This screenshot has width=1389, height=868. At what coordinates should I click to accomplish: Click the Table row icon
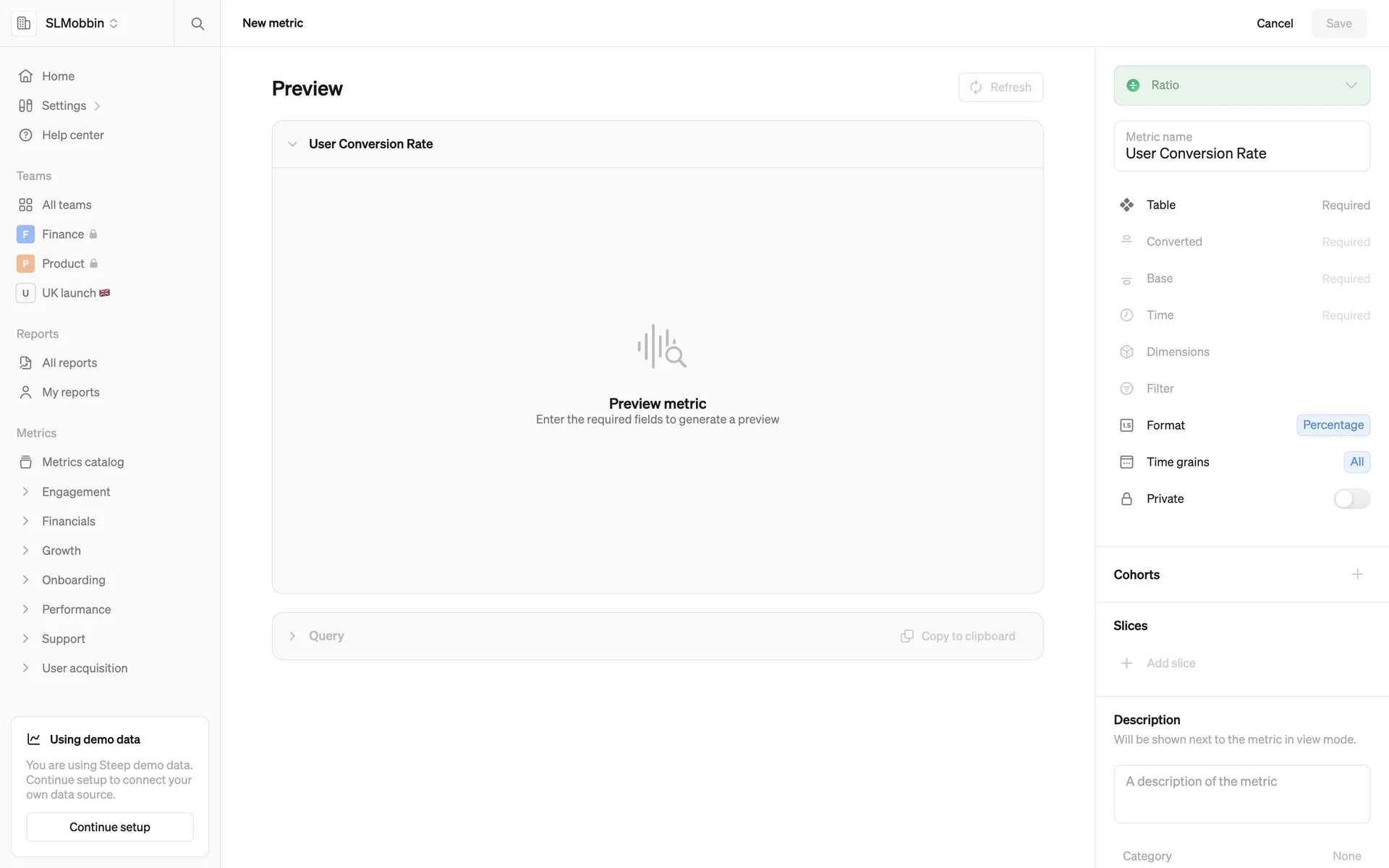(1126, 205)
